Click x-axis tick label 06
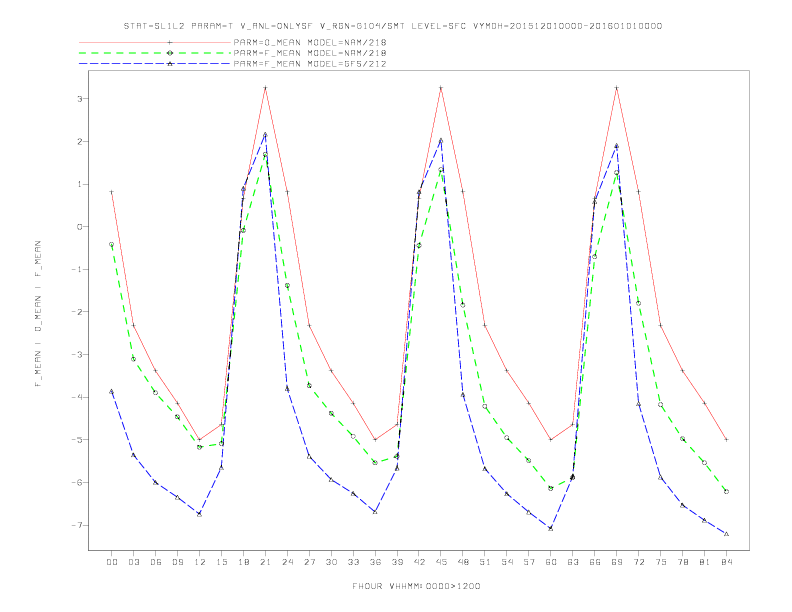Screen dimensions: 792x612 click(x=156, y=562)
